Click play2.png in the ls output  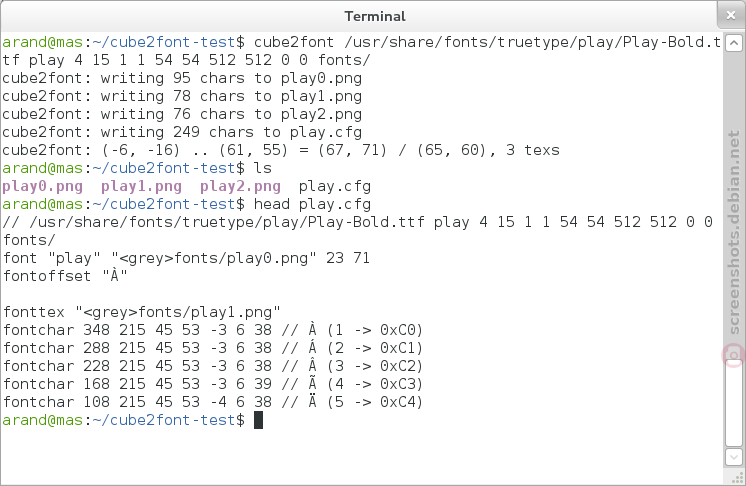(x=240, y=186)
